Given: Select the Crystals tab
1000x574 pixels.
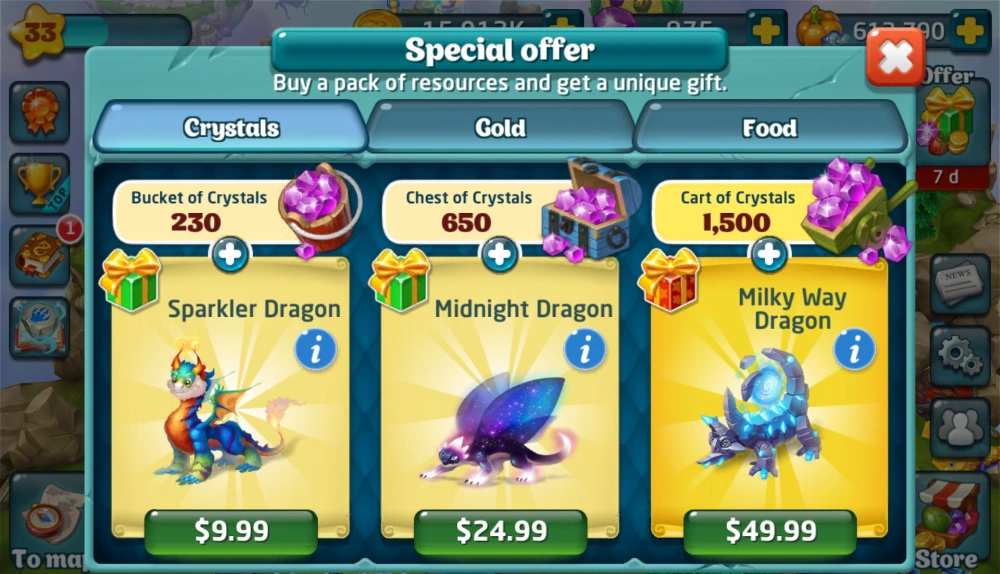Looking at the screenshot, I should pyautogui.click(x=231, y=128).
